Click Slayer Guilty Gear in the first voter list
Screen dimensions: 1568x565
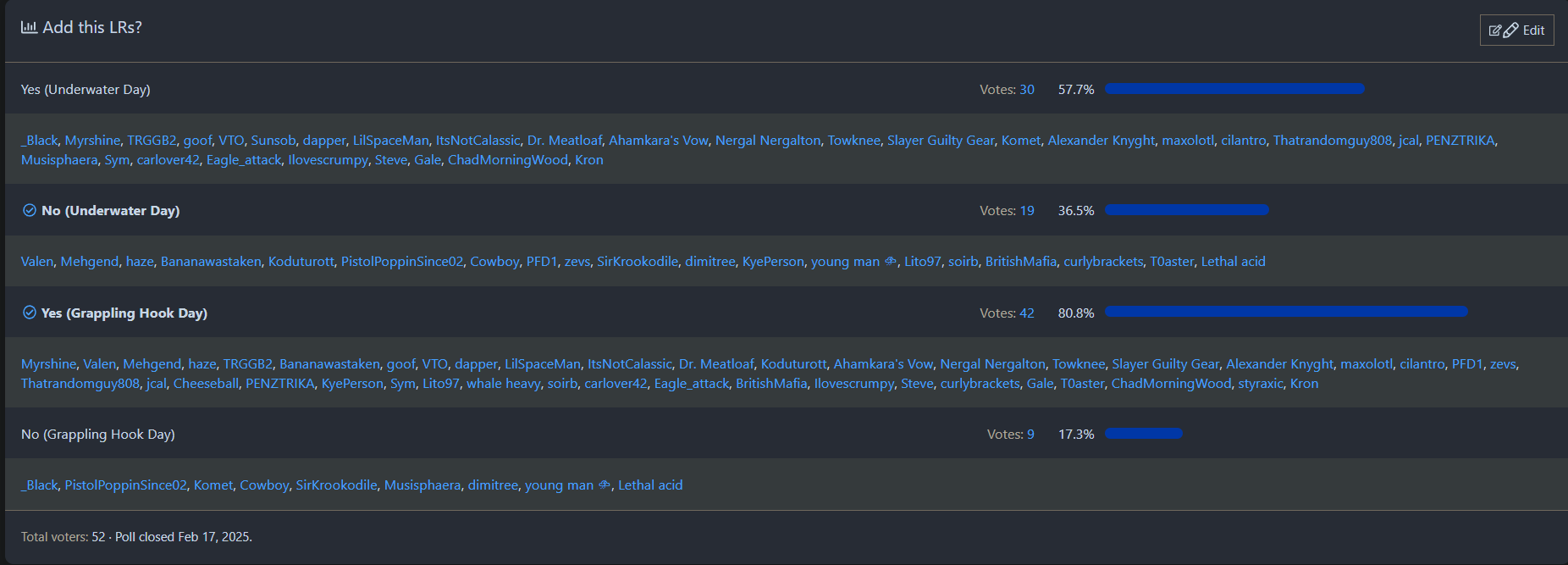pos(941,141)
